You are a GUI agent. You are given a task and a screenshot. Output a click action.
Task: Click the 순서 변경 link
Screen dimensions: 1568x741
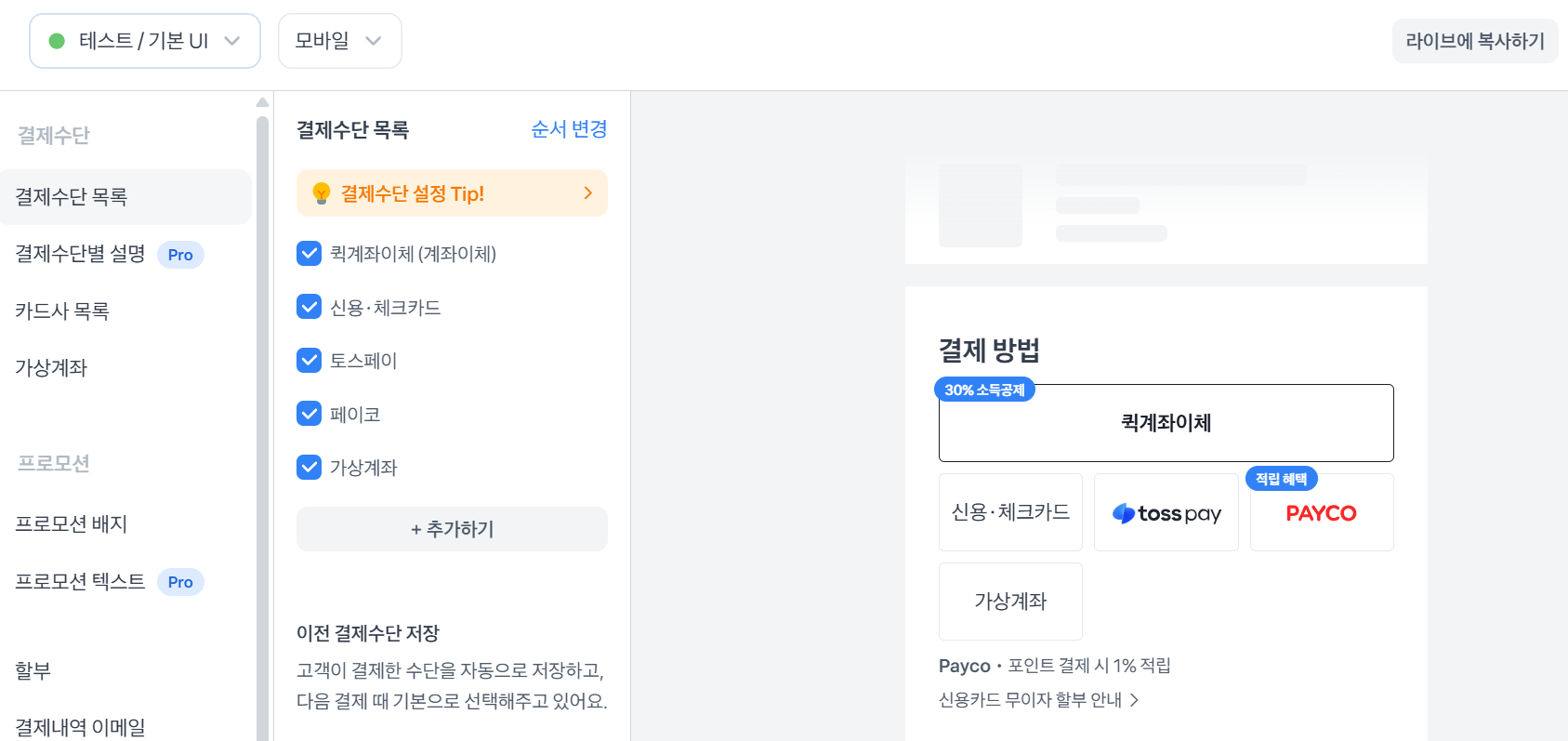pyautogui.click(x=569, y=129)
